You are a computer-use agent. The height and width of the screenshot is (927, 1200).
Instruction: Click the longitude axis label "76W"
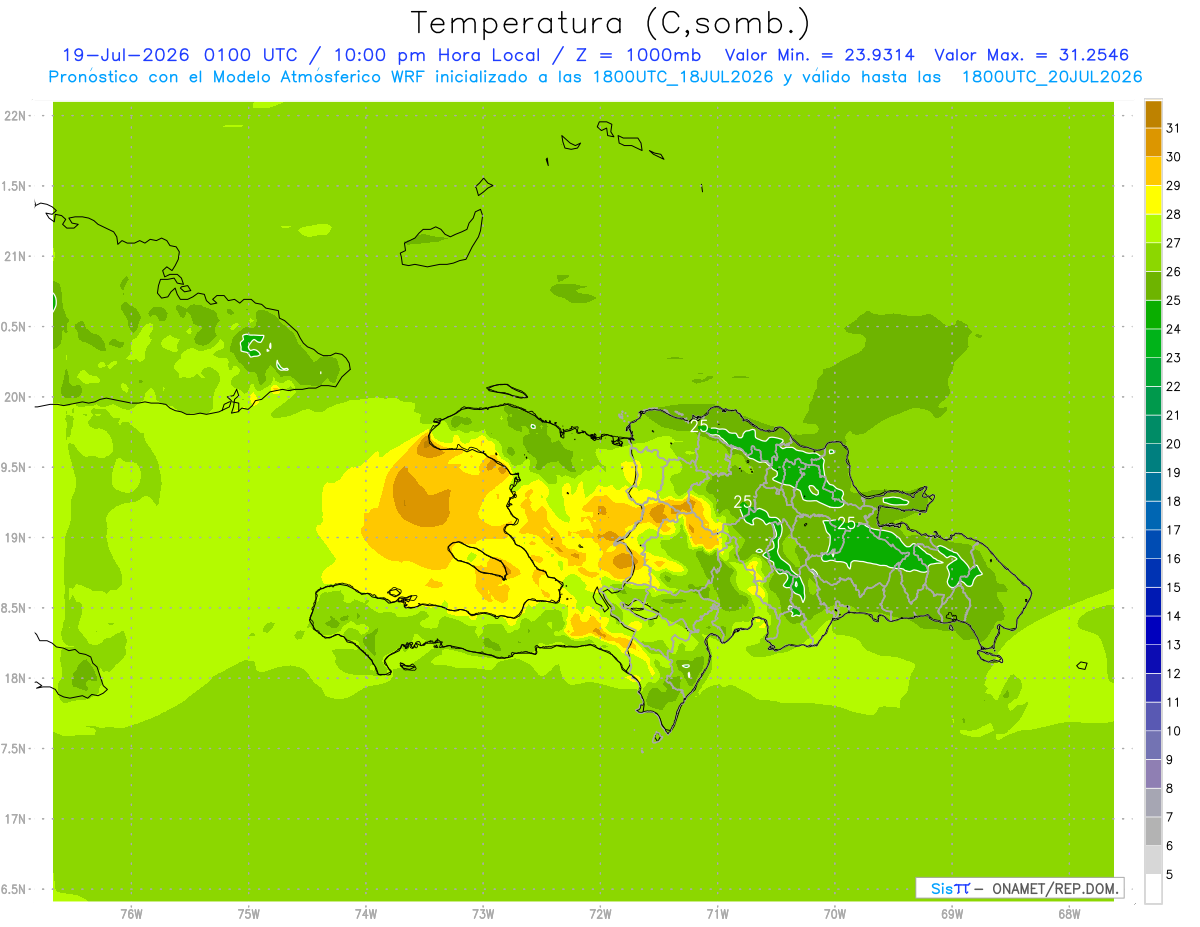(x=131, y=914)
